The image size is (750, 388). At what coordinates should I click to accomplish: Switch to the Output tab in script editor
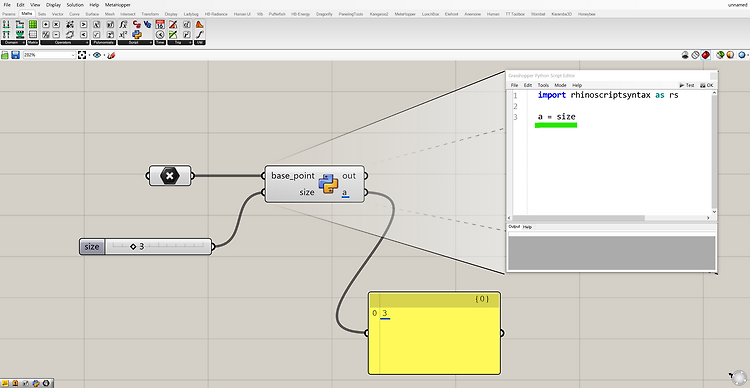tap(514, 227)
